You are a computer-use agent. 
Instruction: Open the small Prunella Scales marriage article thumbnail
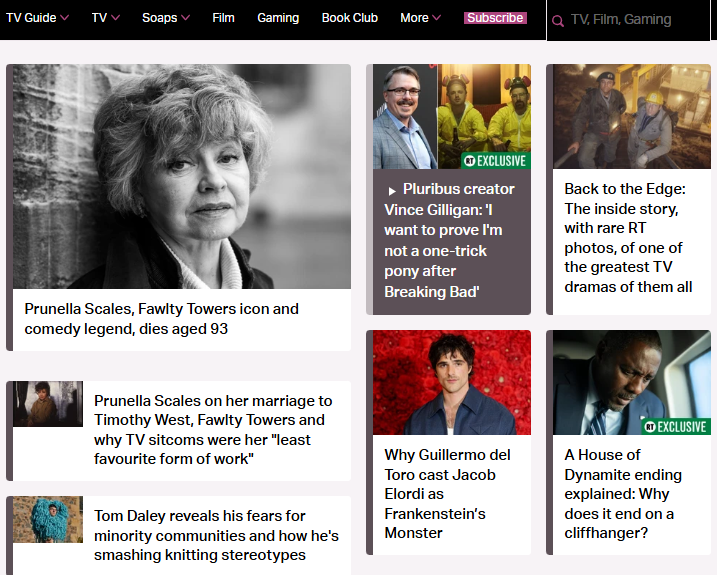click(48, 404)
